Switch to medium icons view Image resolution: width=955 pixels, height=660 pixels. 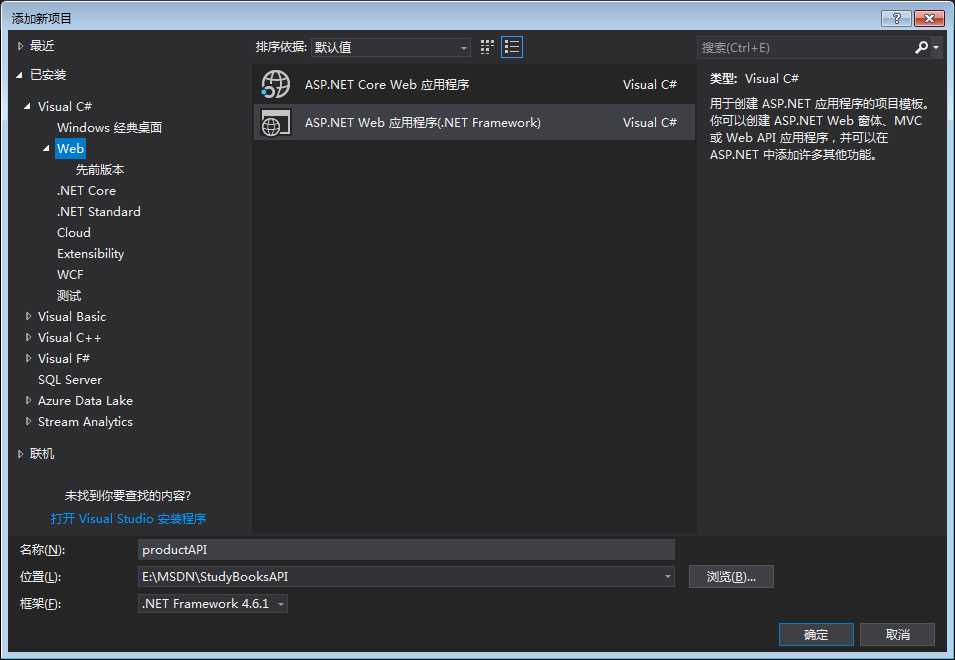point(487,47)
